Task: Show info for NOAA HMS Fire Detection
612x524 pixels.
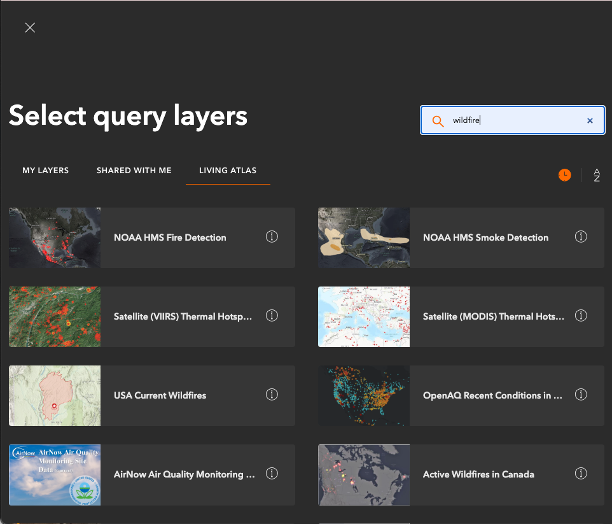Action: [272, 236]
